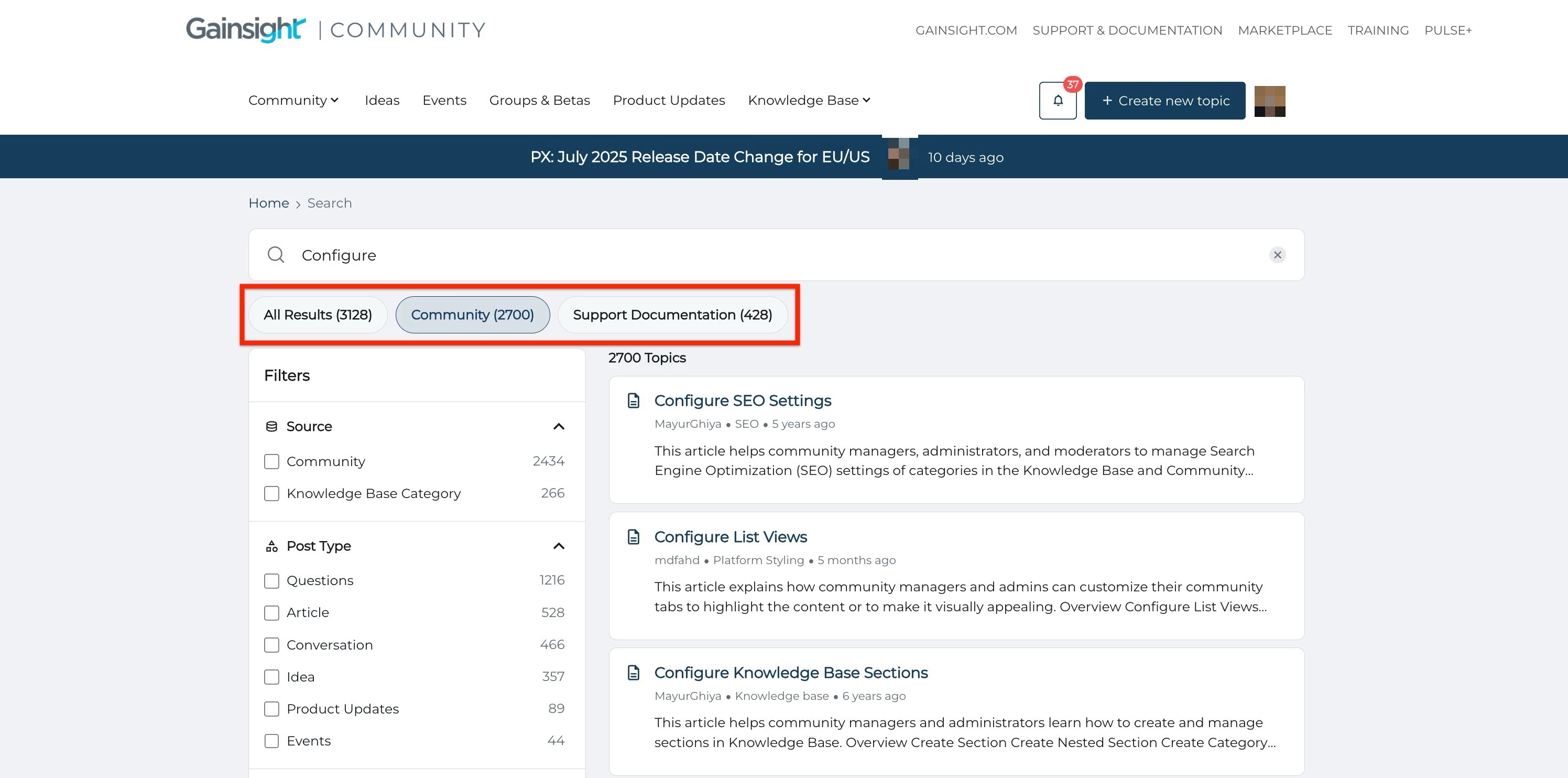
Task: Click the Post Type shapes icon
Action: point(271,546)
